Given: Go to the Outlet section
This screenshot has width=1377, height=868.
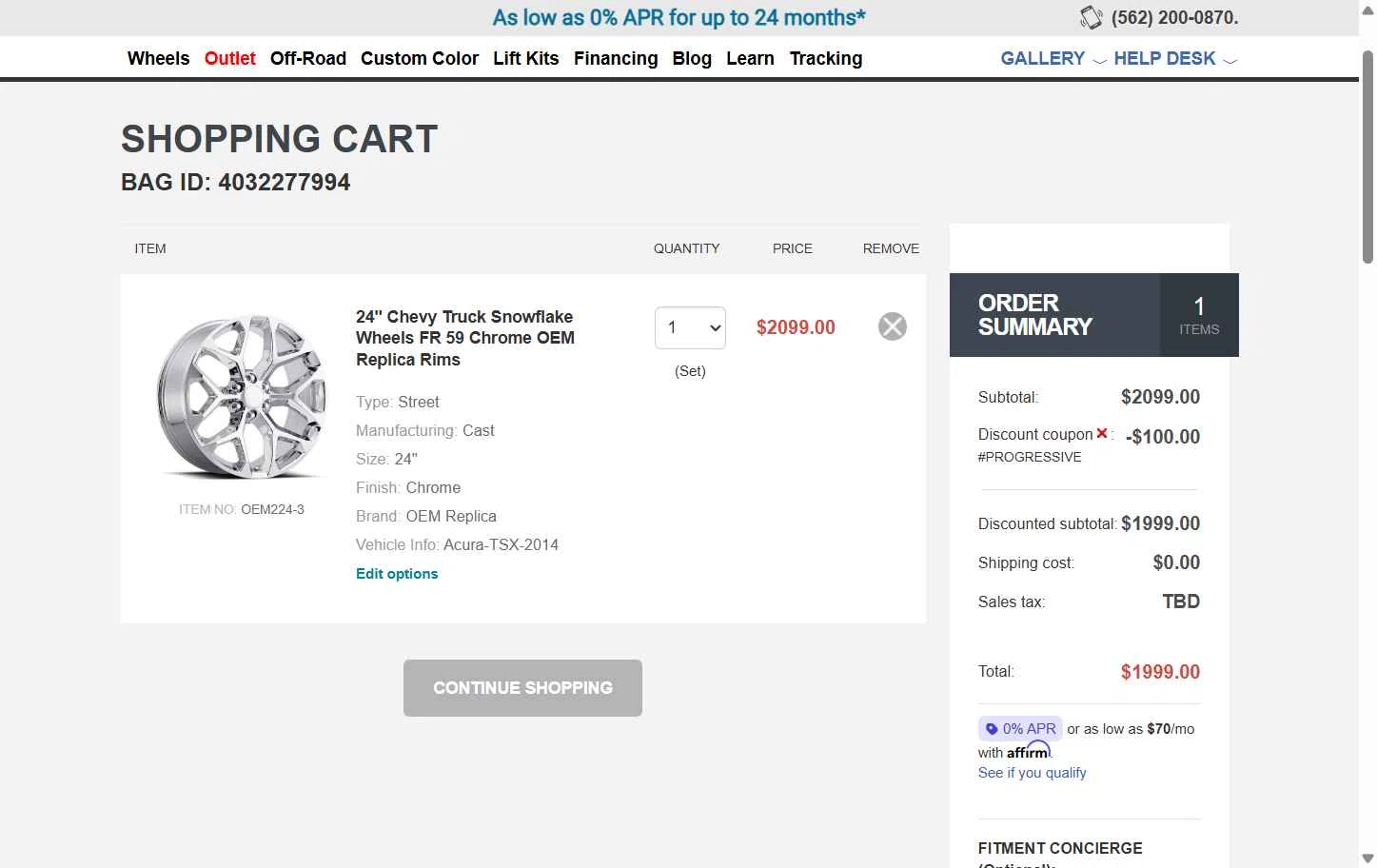Looking at the screenshot, I should click(229, 59).
